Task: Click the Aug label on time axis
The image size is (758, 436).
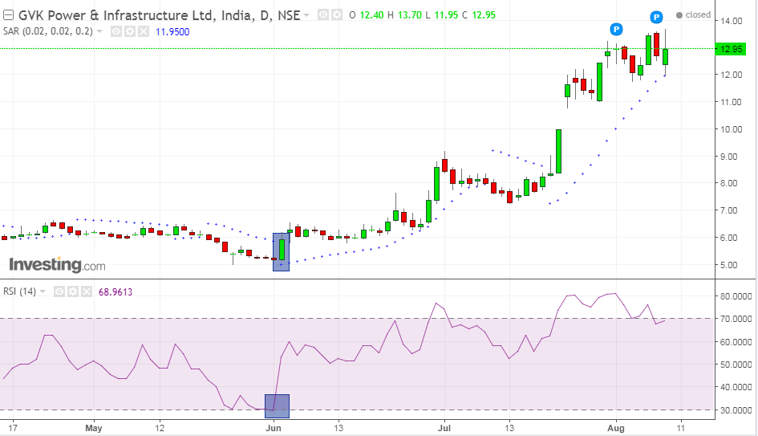Action: pyautogui.click(x=616, y=428)
